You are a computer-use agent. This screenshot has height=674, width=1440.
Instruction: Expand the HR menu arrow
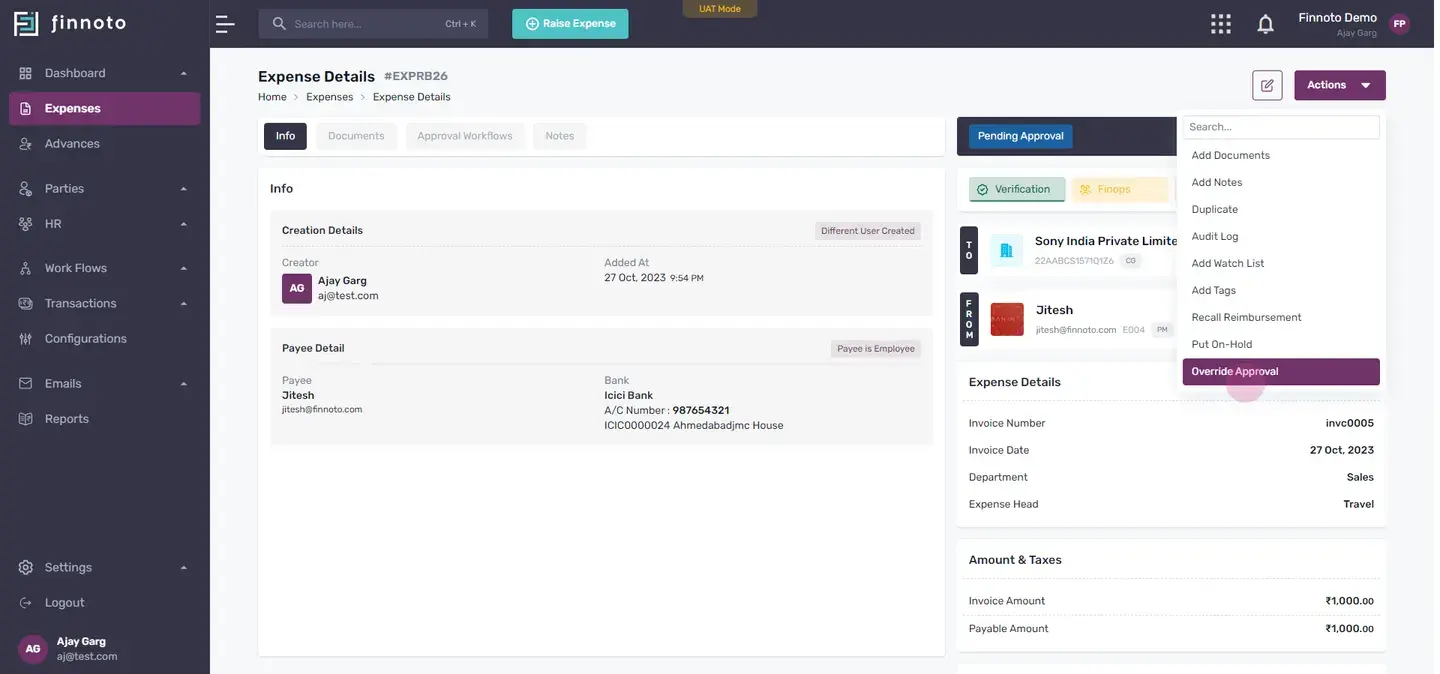(184, 224)
